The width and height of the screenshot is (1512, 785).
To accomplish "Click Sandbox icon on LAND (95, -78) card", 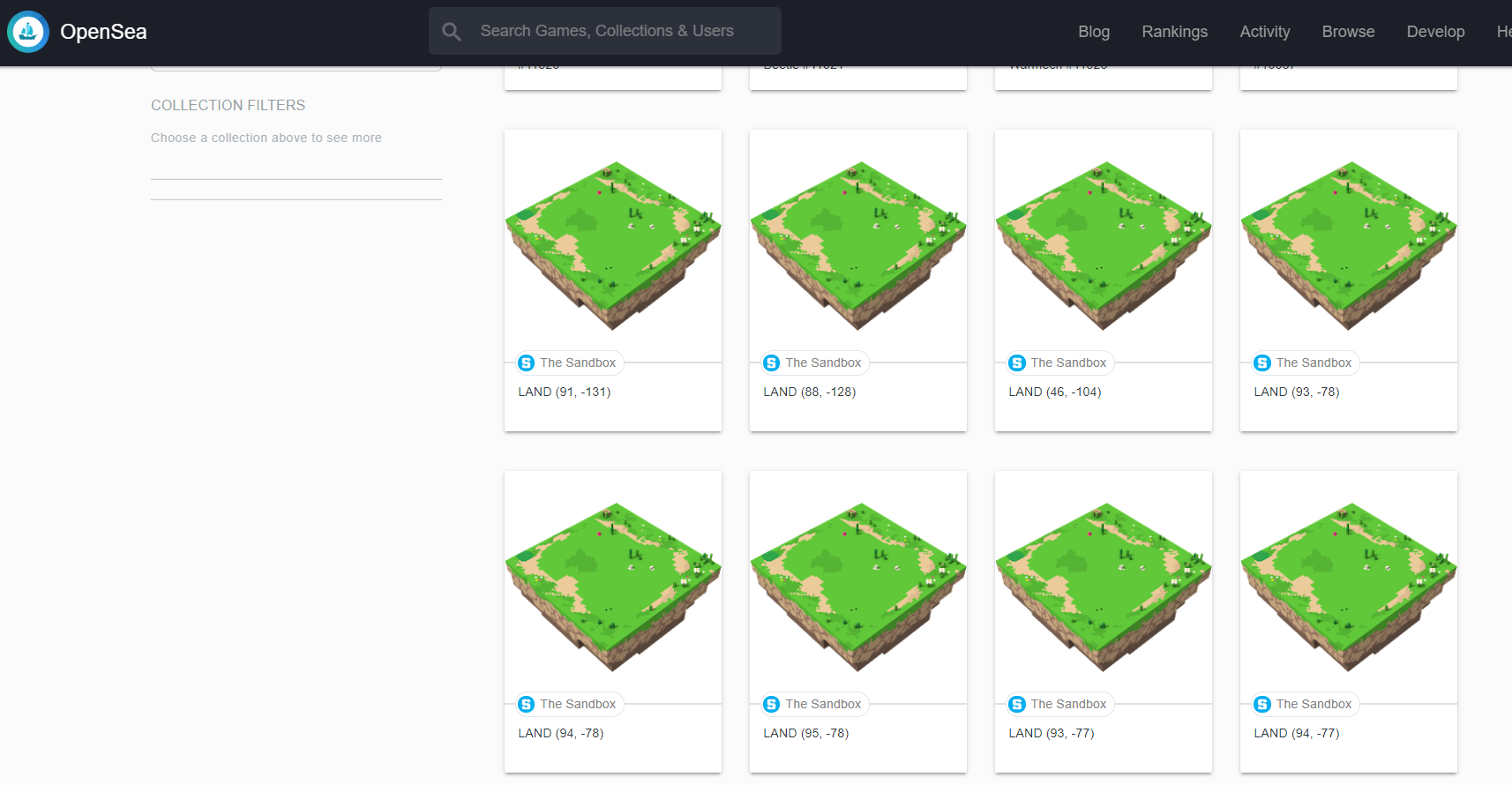I will pos(772,704).
